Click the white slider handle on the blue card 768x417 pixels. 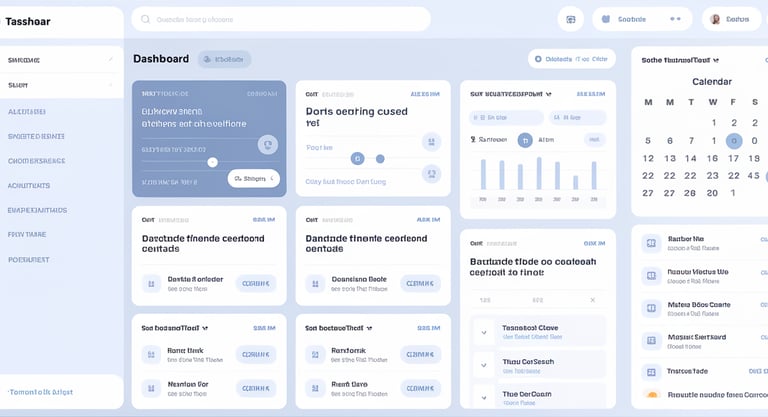[212, 162]
